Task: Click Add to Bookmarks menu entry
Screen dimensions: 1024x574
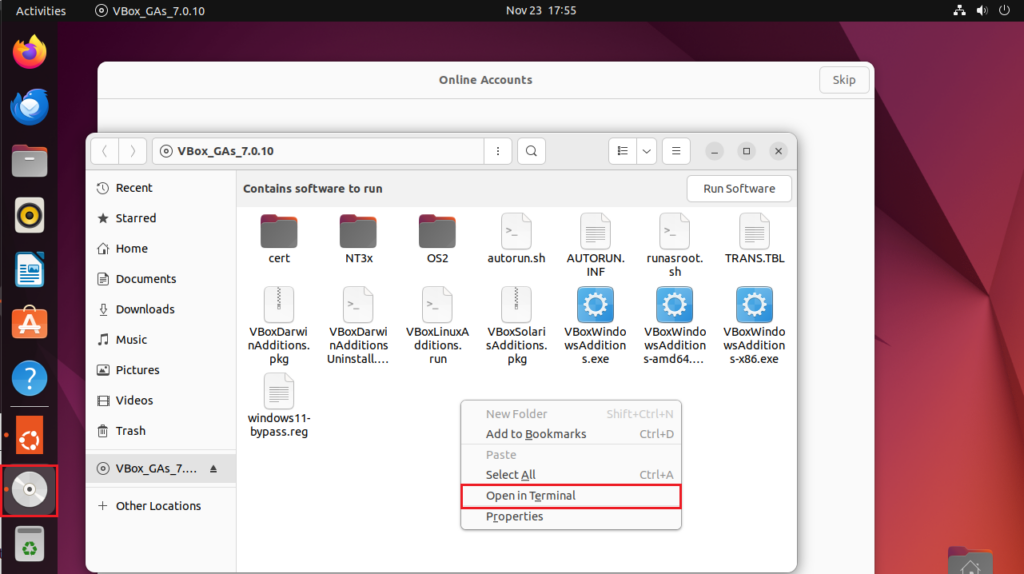Action: [536, 434]
